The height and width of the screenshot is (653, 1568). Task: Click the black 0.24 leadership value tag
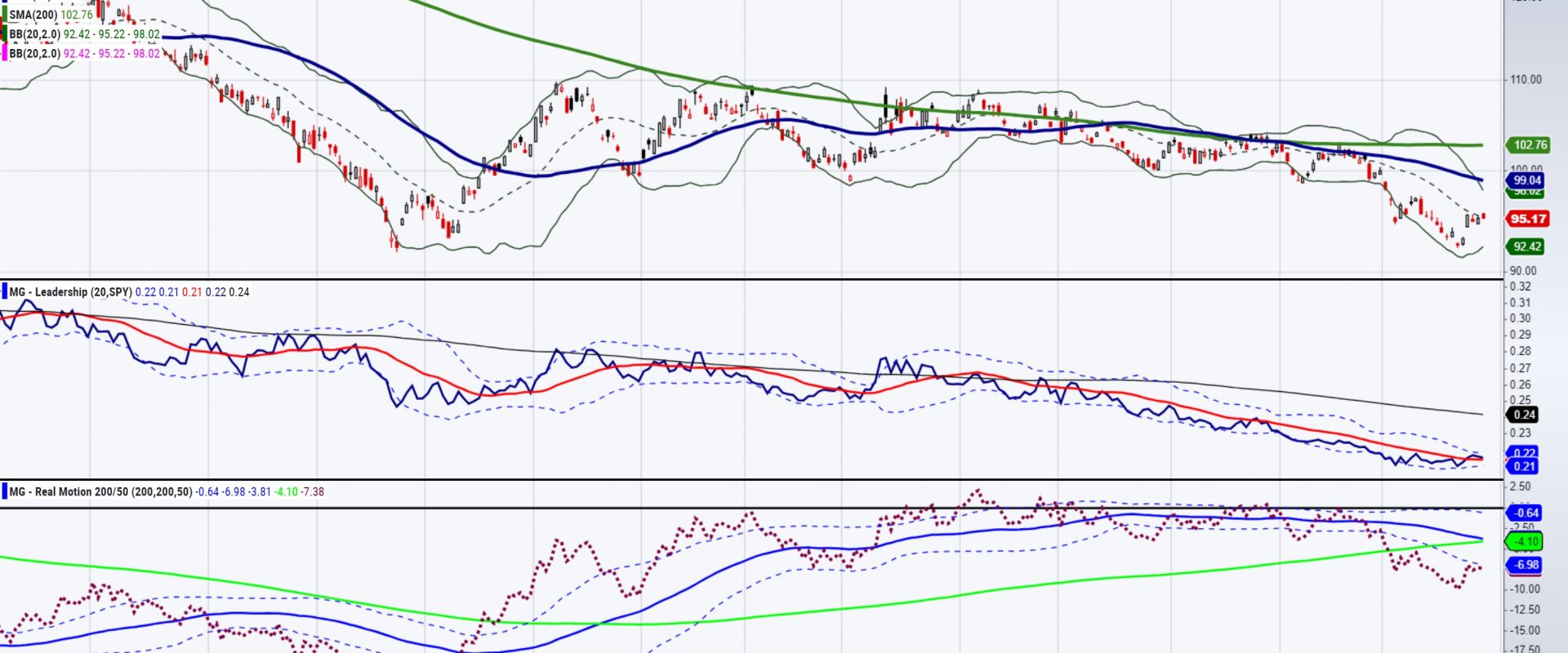(1524, 414)
